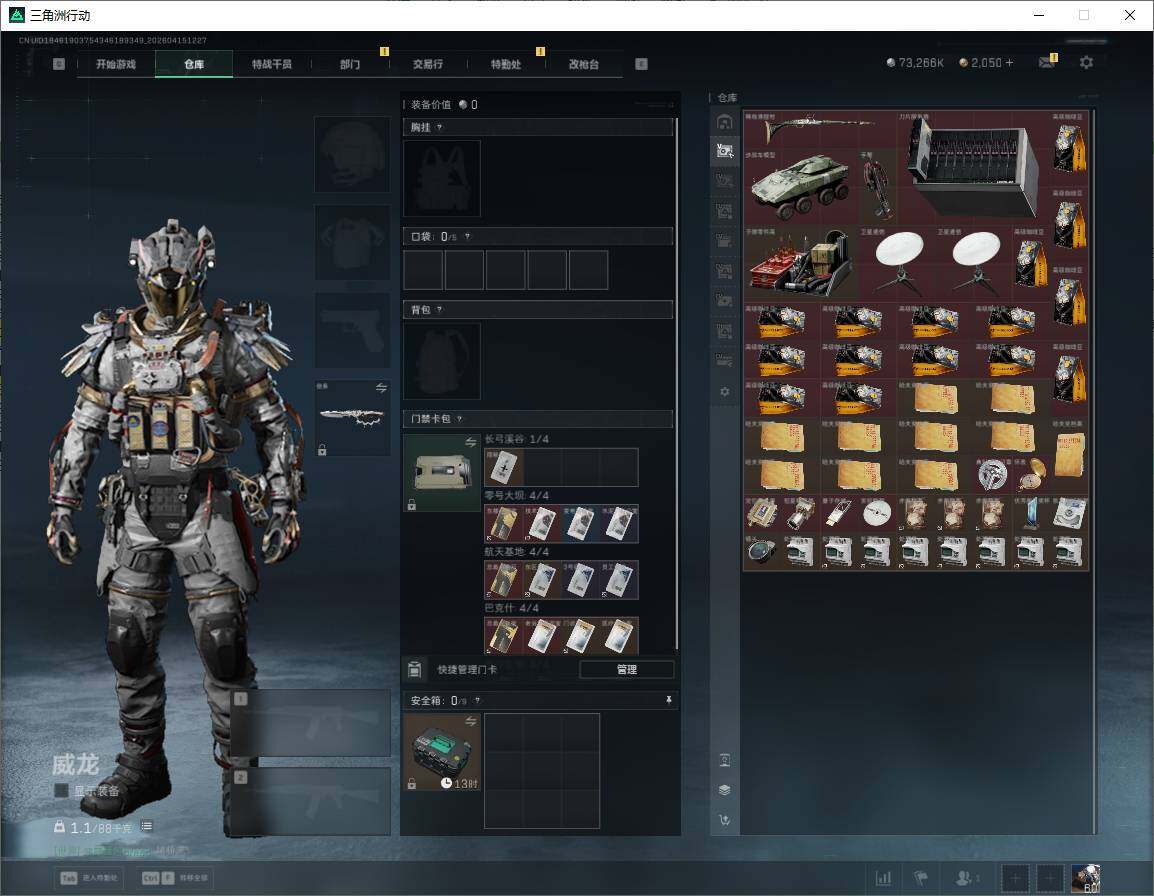Select primary weapon slot 1
Image resolution: width=1154 pixels, height=896 pixels.
point(311,722)
